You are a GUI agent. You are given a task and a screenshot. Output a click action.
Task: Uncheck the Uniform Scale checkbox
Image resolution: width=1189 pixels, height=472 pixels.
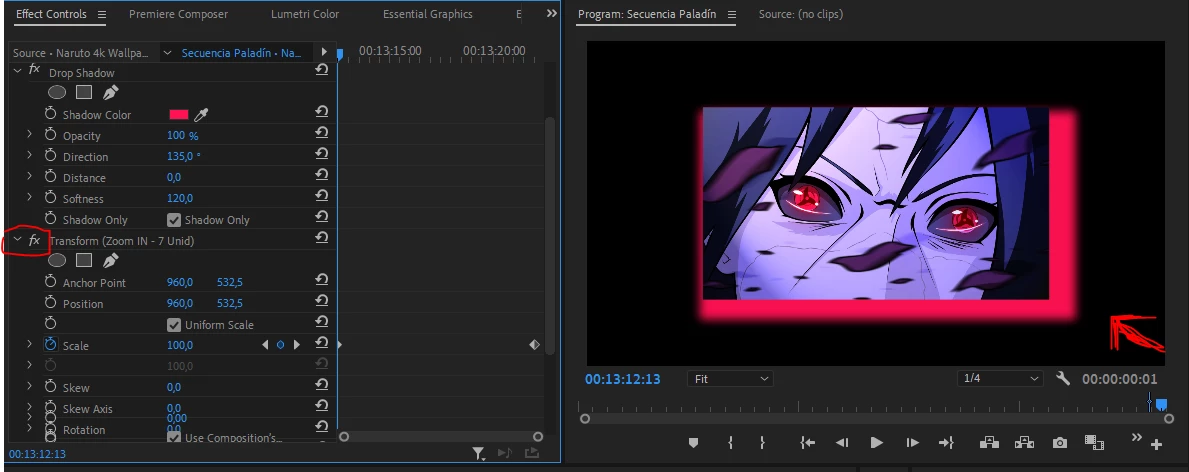(174, 325)
